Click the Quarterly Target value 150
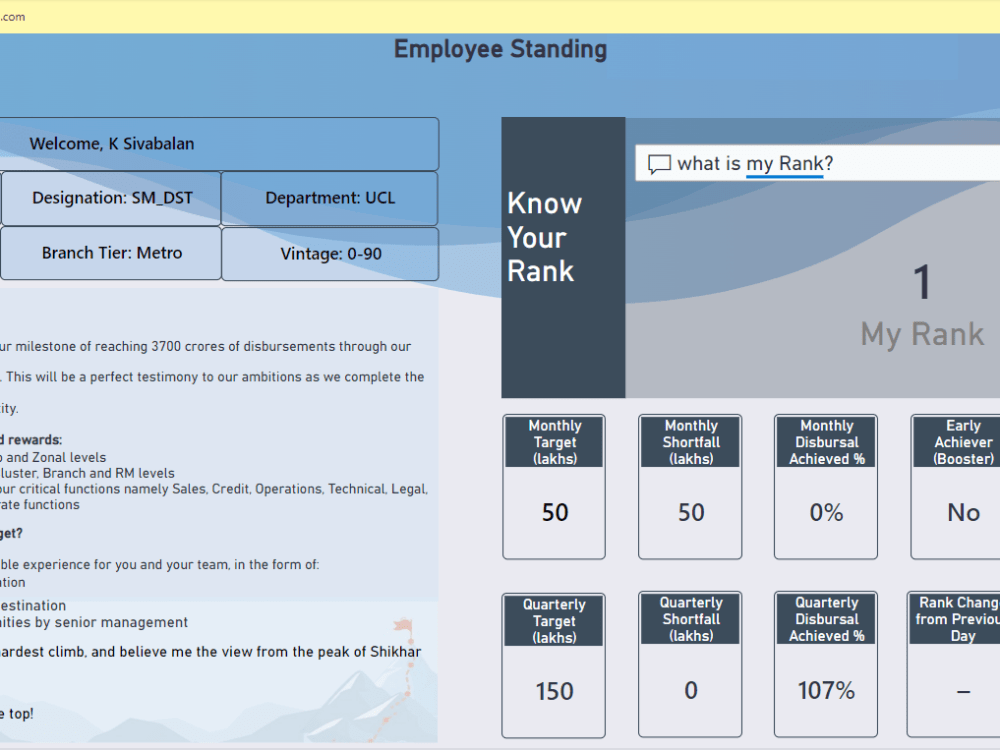The image size is (1000, 750). pyautogui.click(x=554, y=691)
